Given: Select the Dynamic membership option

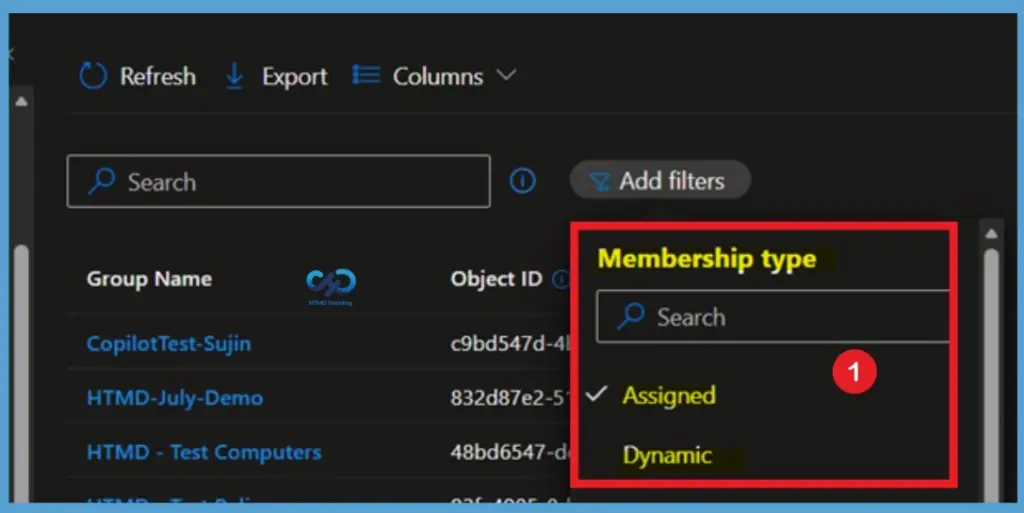Looking at the screenshot, I should point(667,455).
